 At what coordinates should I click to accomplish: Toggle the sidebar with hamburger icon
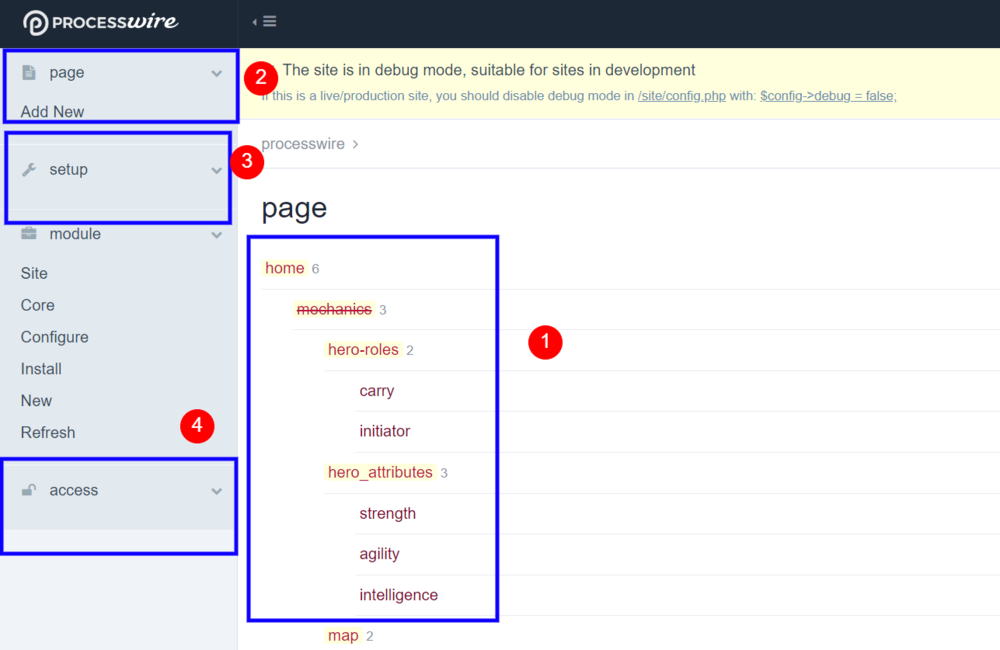coord(265,22)
